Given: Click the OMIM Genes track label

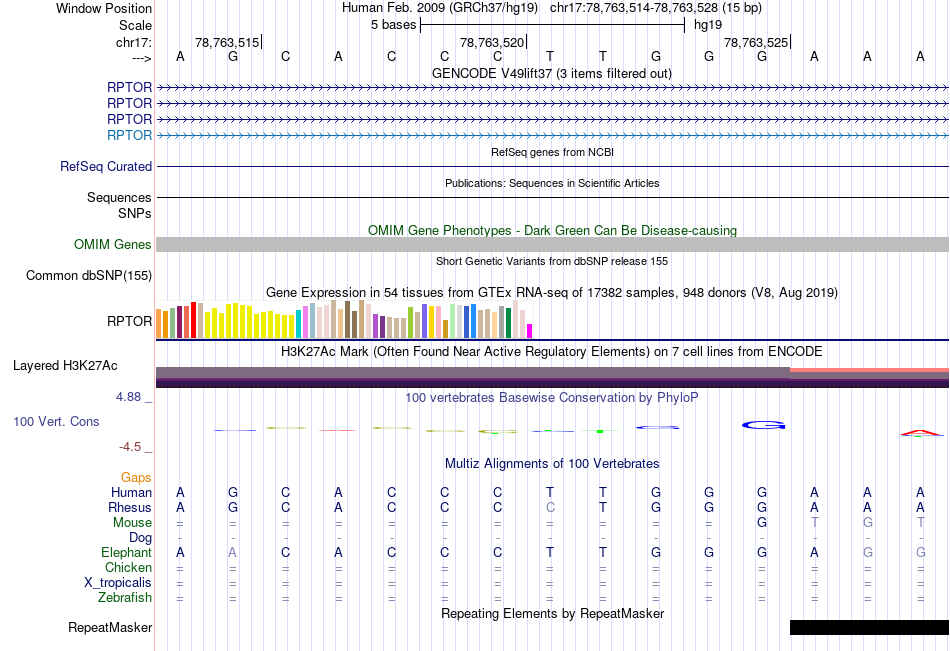Looking at the screenshot, I should (113, 244).
